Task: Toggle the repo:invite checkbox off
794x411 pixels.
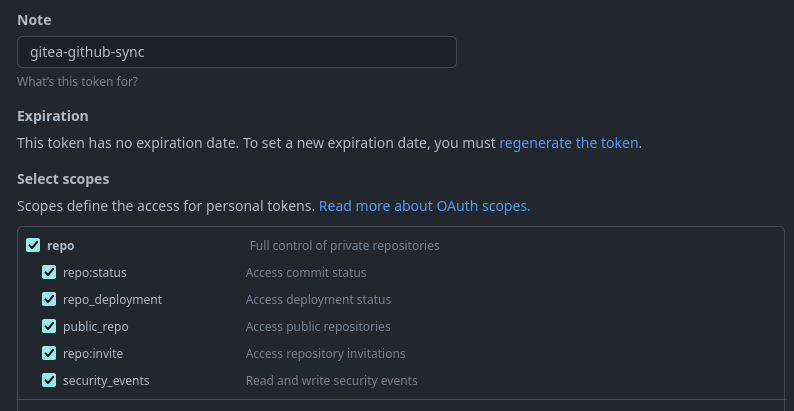Action: point(49,353)
